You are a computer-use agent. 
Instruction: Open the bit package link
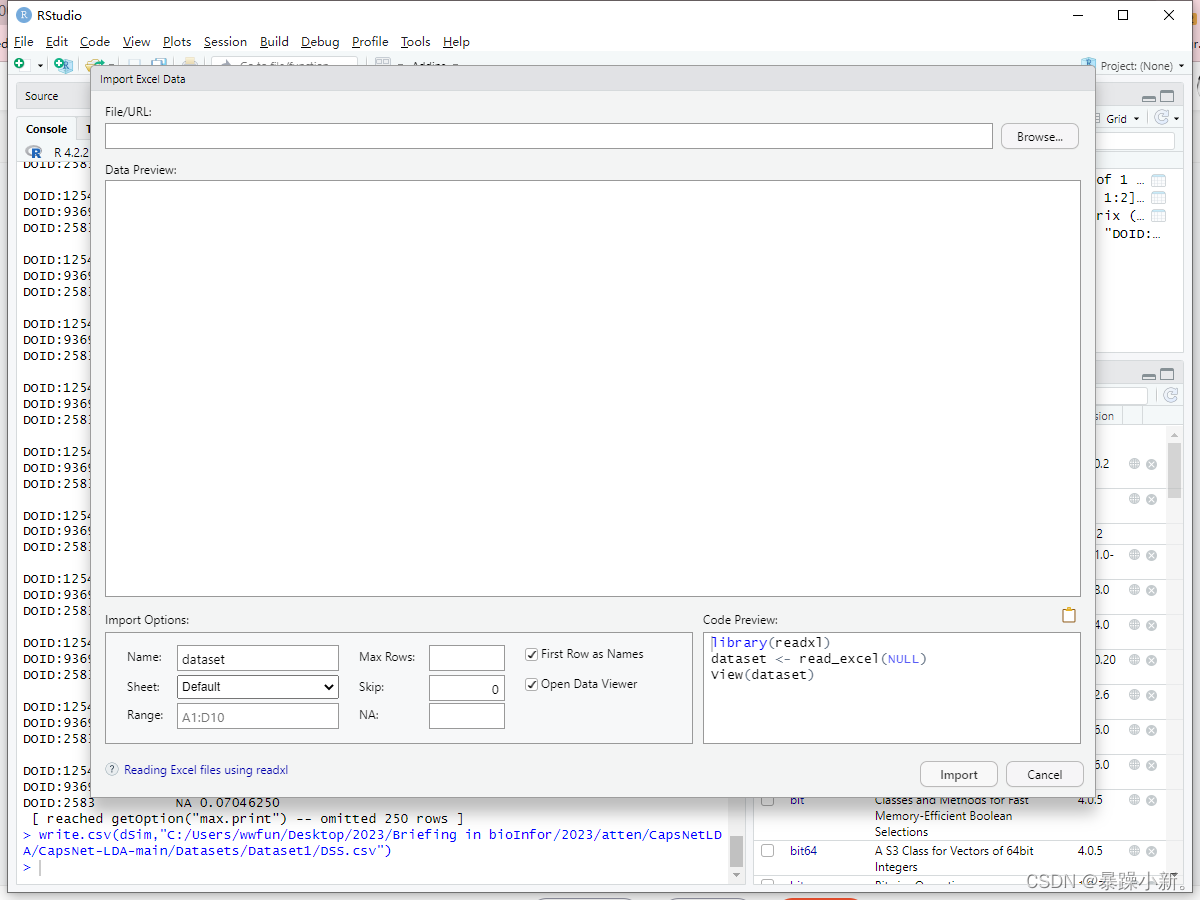click(797, 800)
